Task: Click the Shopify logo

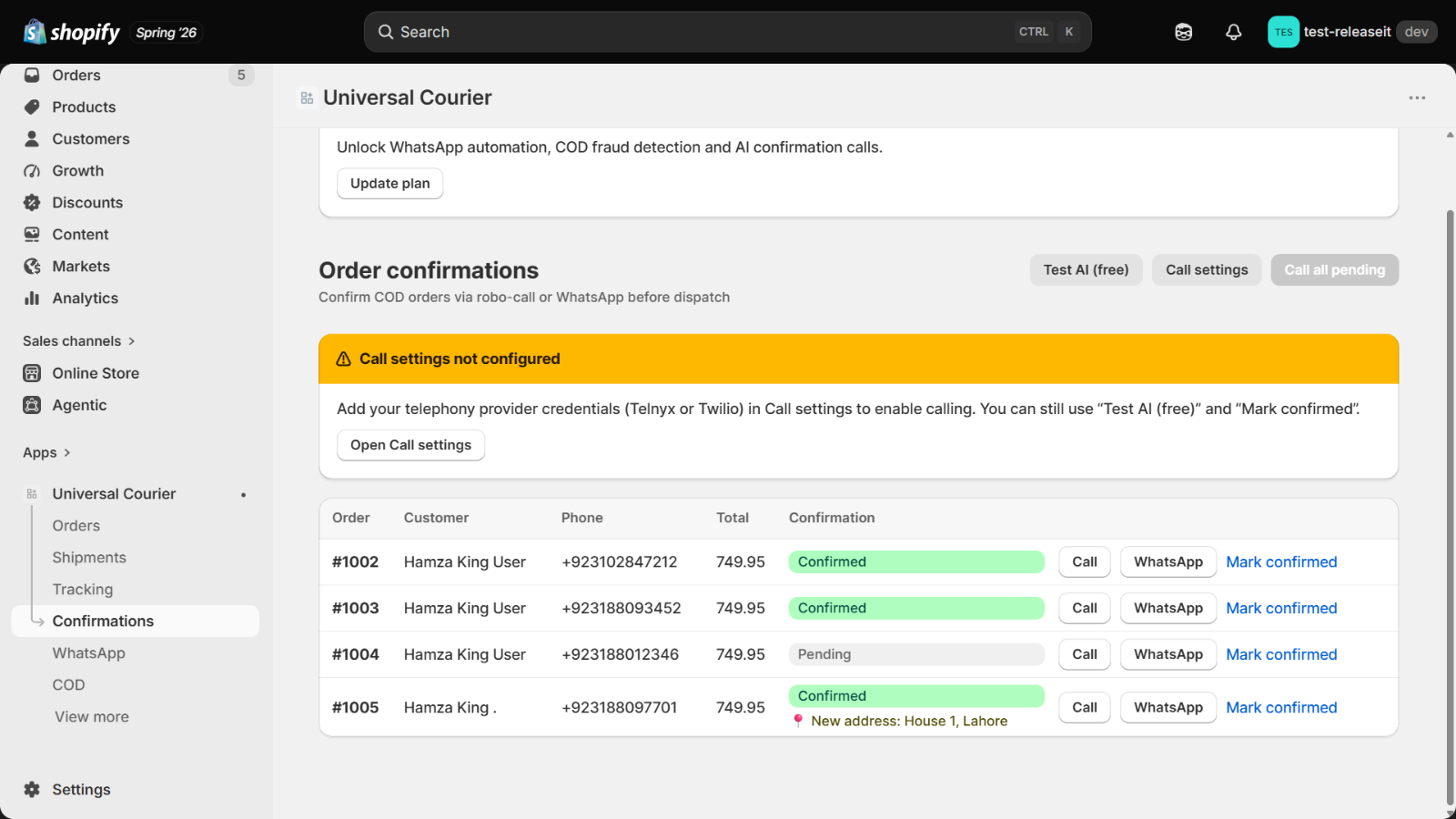Action: pyautogui.click(x=71, y=32)
